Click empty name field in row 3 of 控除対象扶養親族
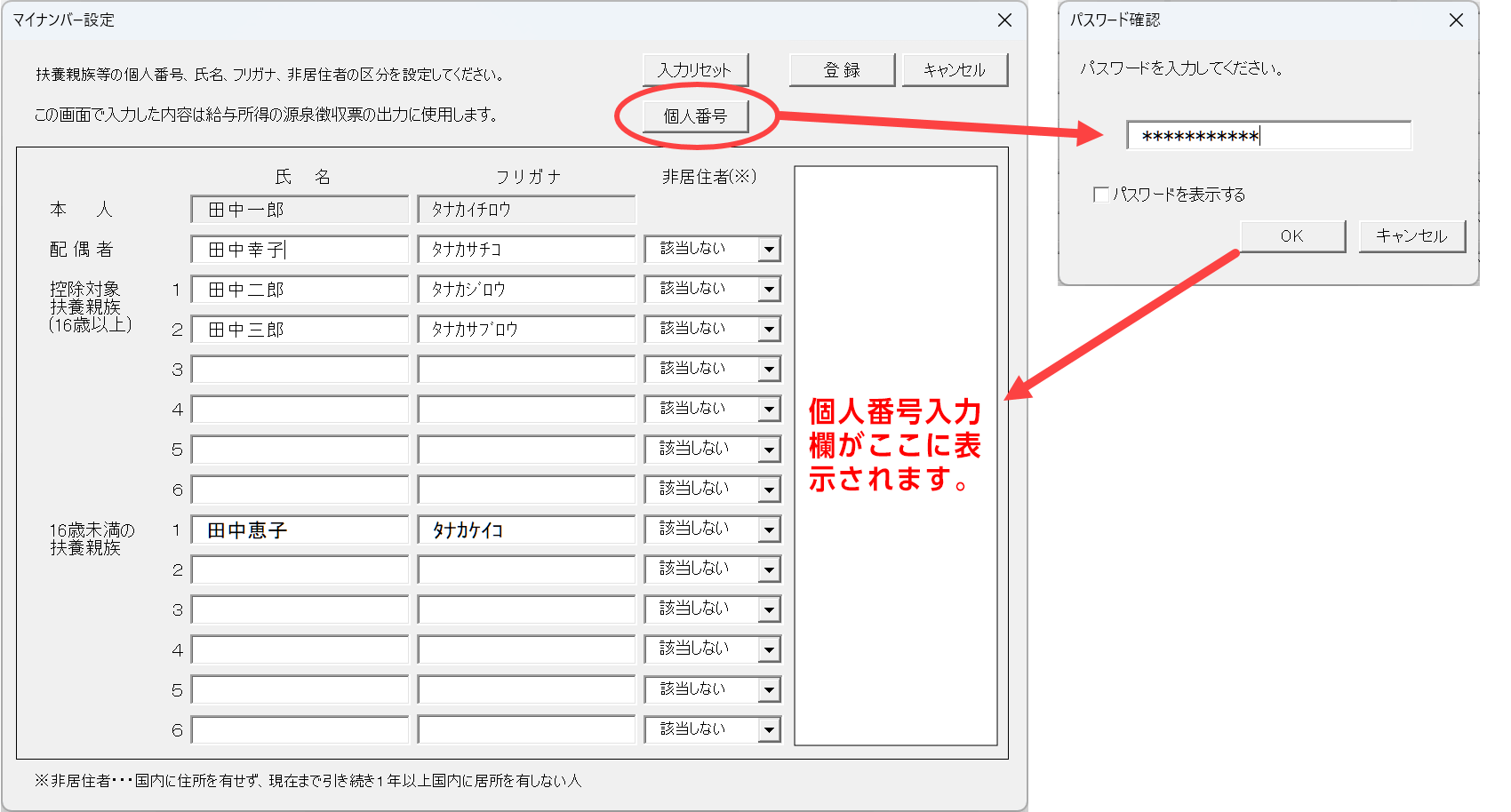This screenshot has height=812, width=1511. point(300,370)
